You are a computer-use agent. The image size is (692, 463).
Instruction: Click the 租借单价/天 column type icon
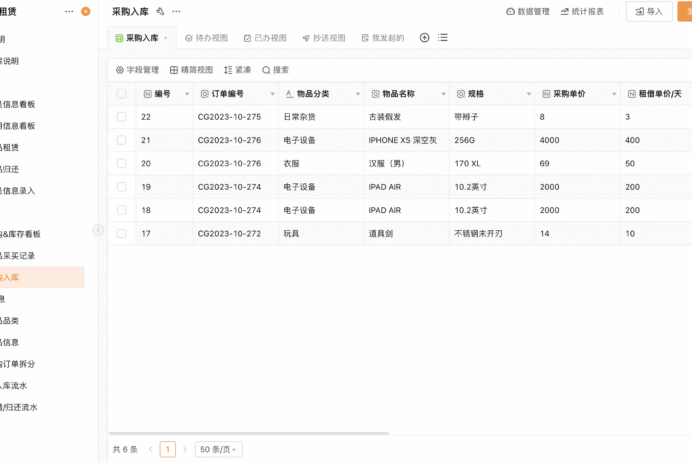(632, 94)
